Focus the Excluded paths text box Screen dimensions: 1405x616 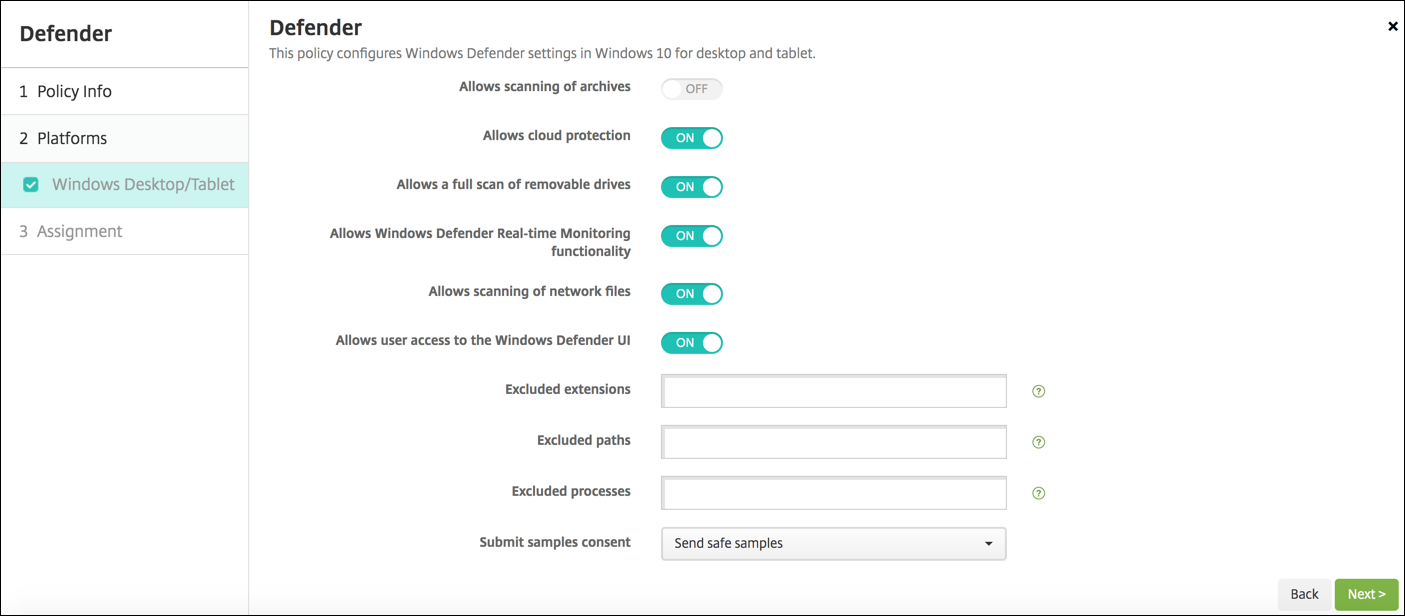coord(833,442)
